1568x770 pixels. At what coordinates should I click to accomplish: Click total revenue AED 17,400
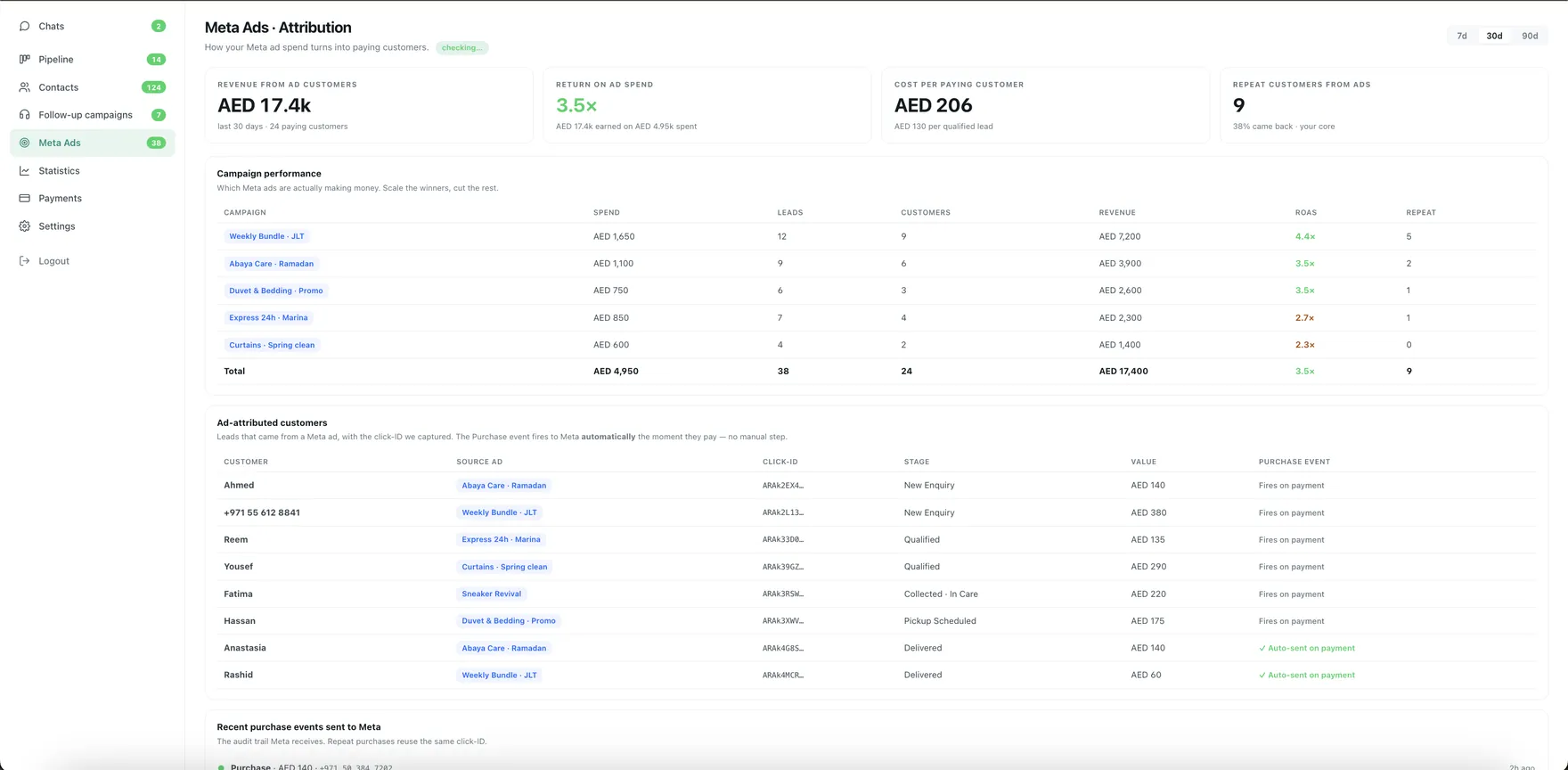point(1123,372)
